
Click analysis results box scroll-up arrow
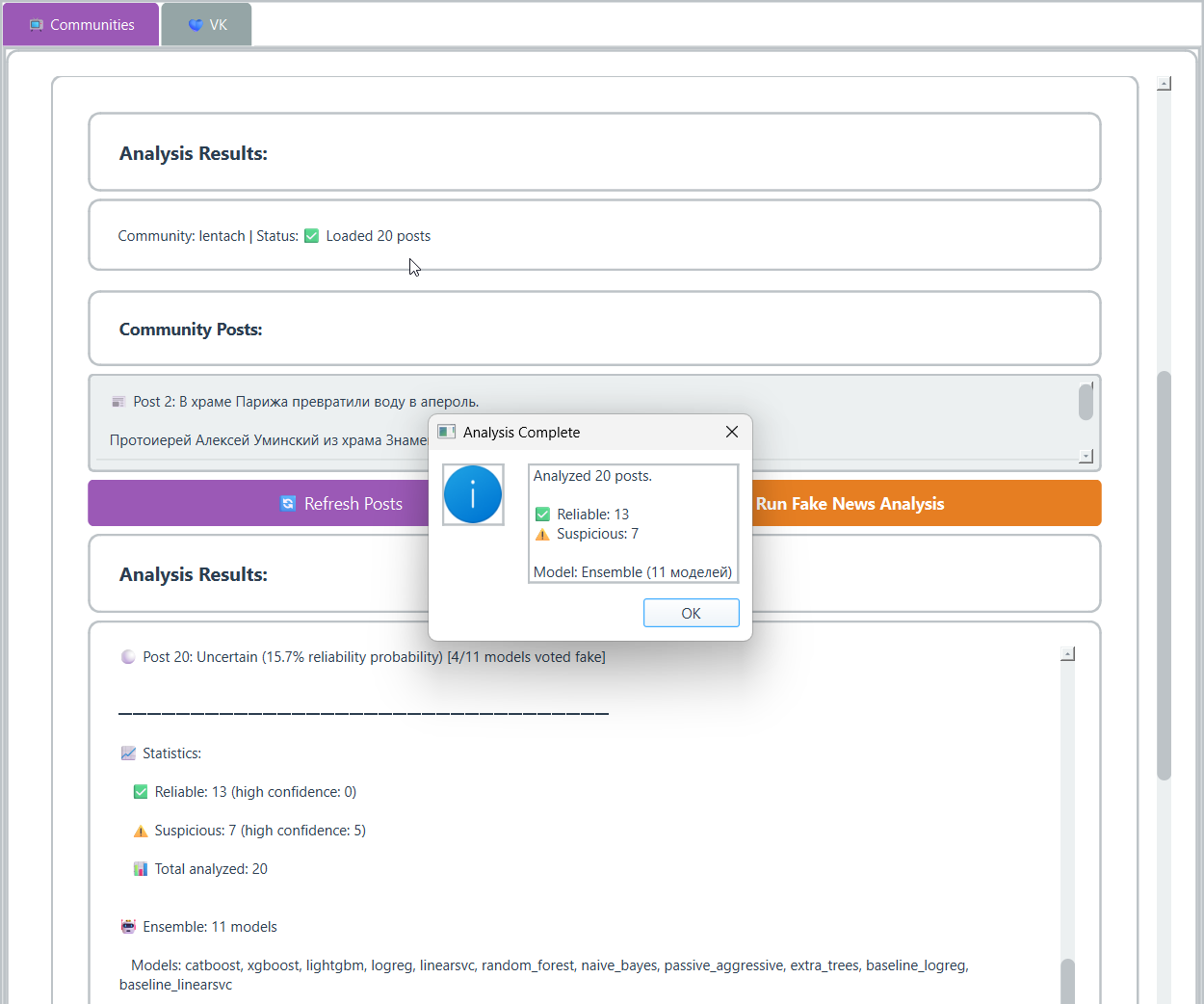coord(1067,654)
